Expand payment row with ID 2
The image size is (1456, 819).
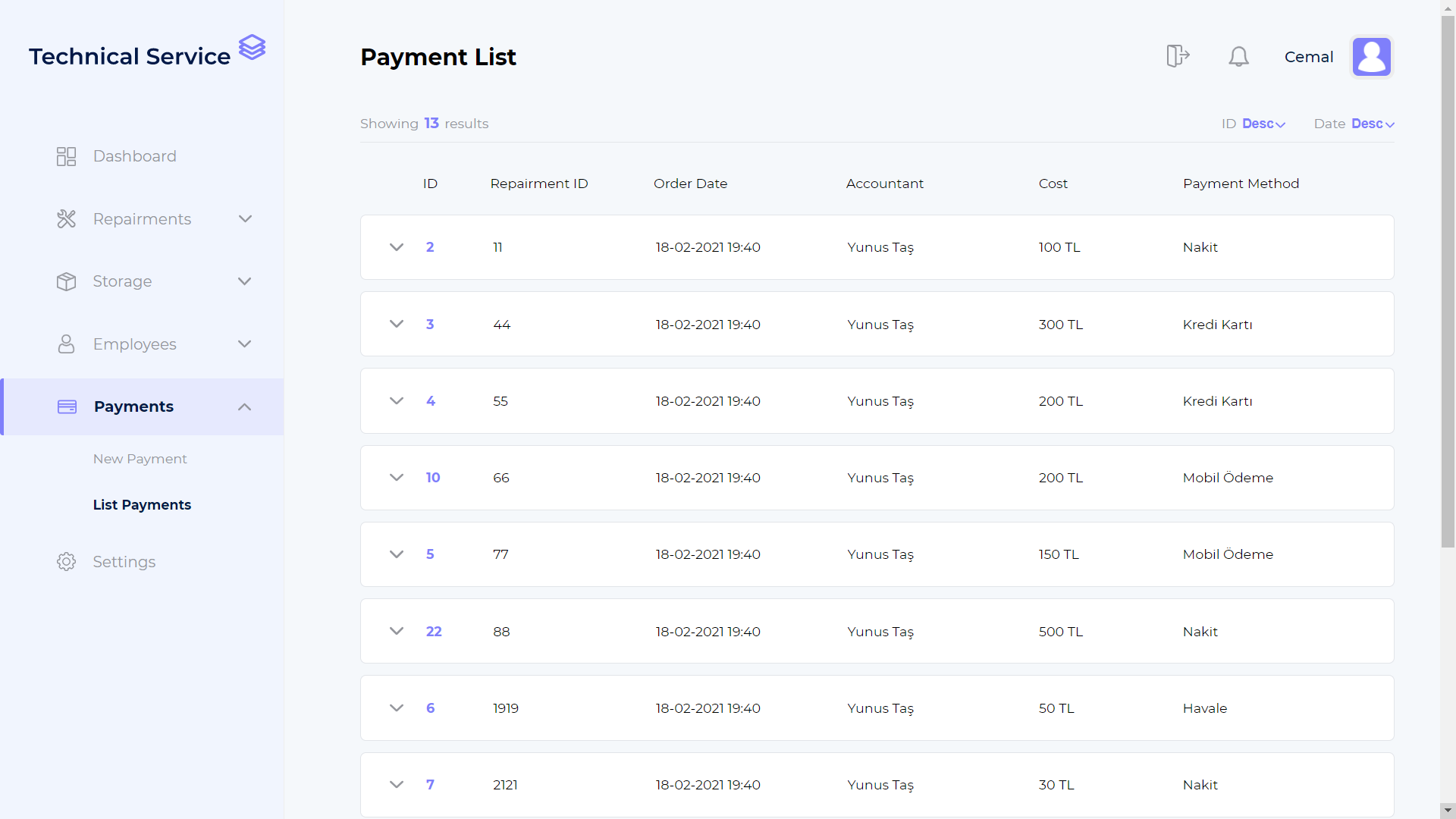(x=397, y=247)
